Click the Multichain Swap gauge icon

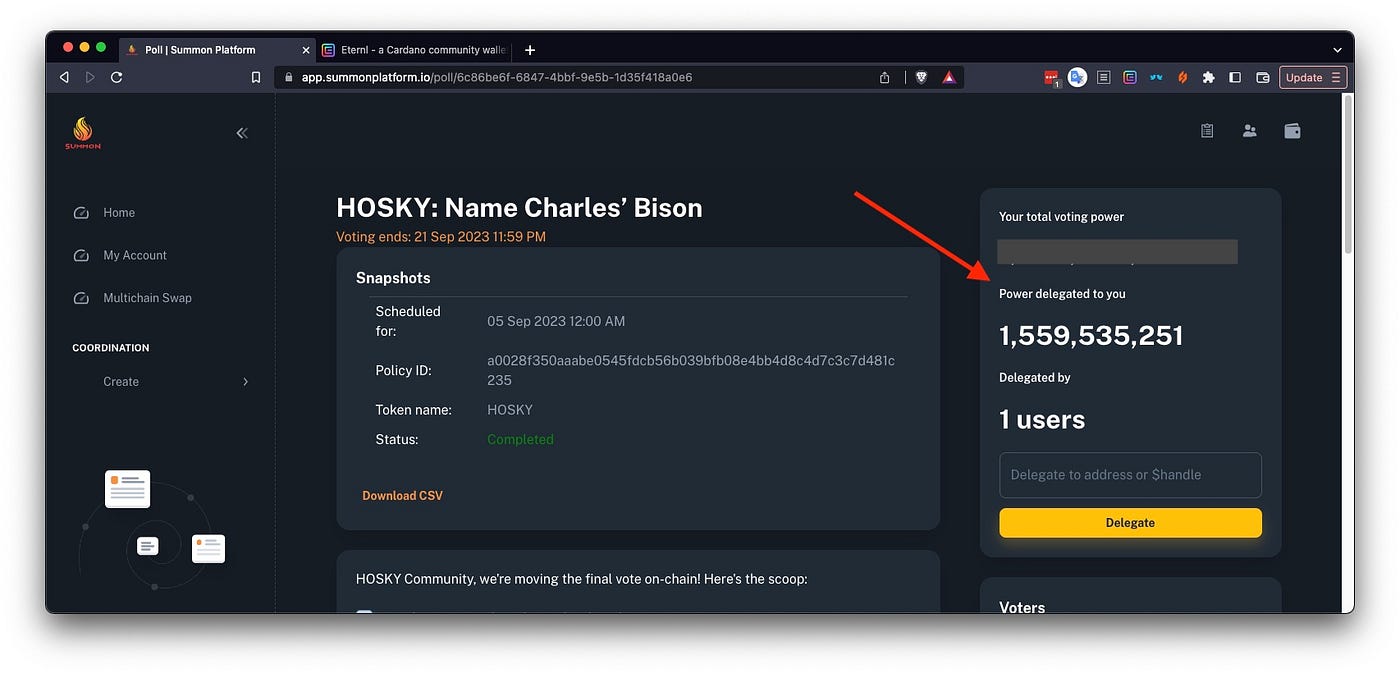[81, 298]
